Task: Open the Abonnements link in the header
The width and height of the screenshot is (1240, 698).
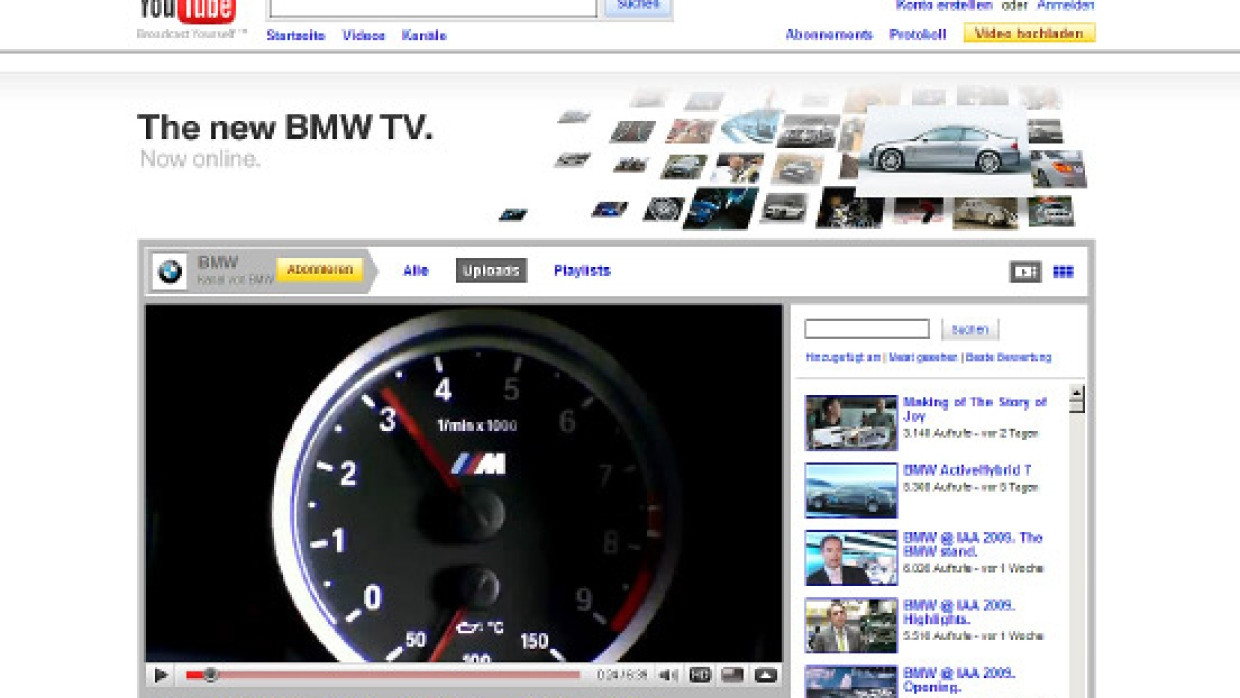Action: click(x=829, y=34)
